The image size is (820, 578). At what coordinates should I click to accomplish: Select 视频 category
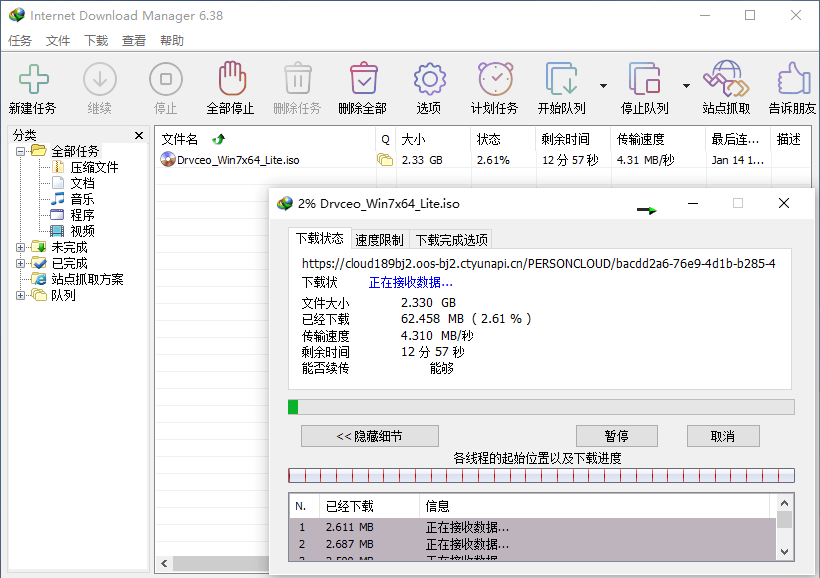tap(82, 231)
